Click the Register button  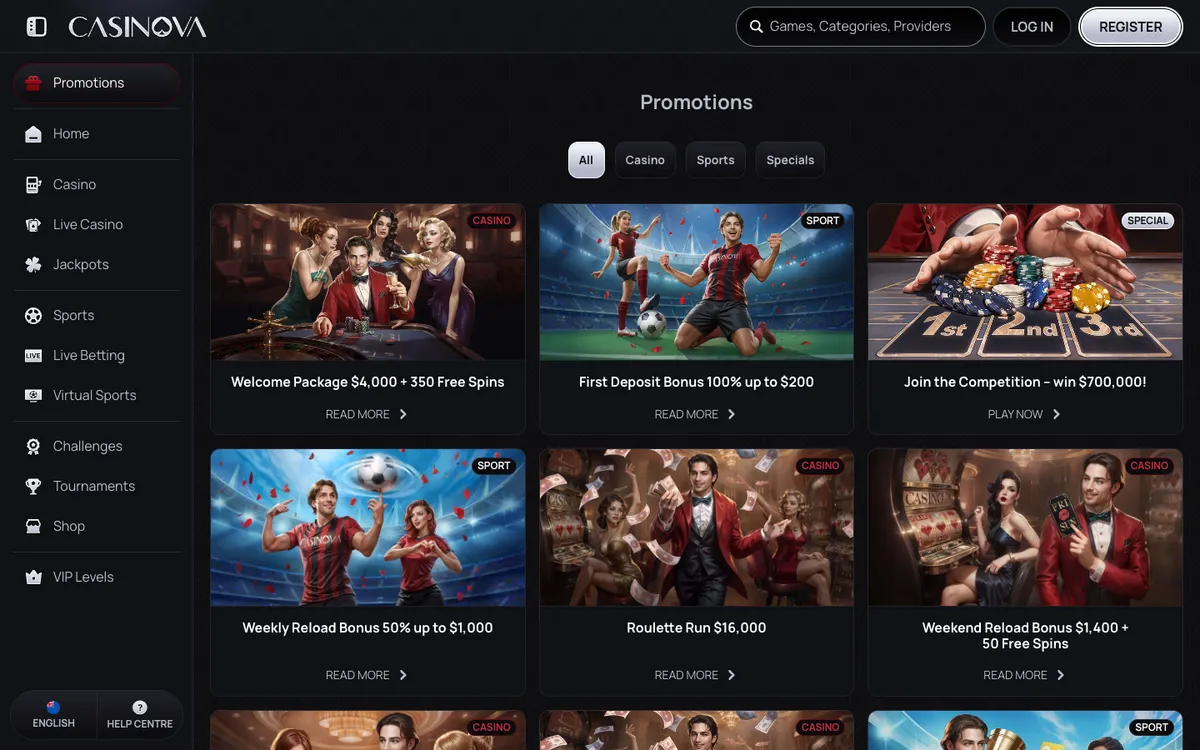[x=1130, y=27]
